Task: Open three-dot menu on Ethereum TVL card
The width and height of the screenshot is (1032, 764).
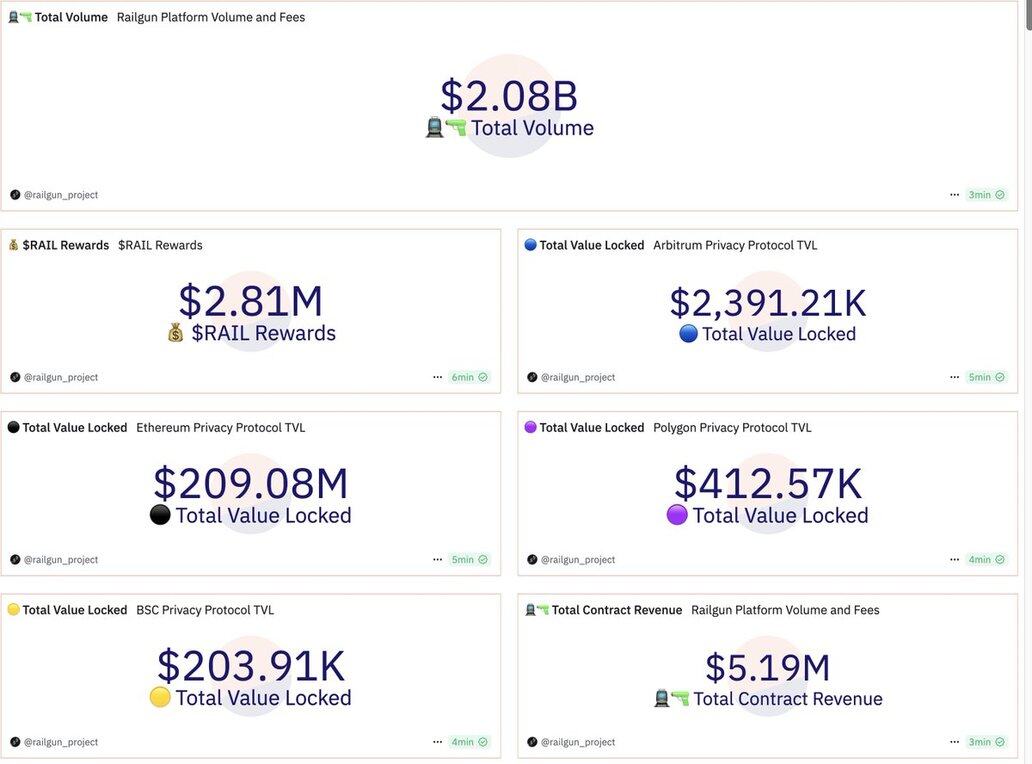Action: (437, 560)
